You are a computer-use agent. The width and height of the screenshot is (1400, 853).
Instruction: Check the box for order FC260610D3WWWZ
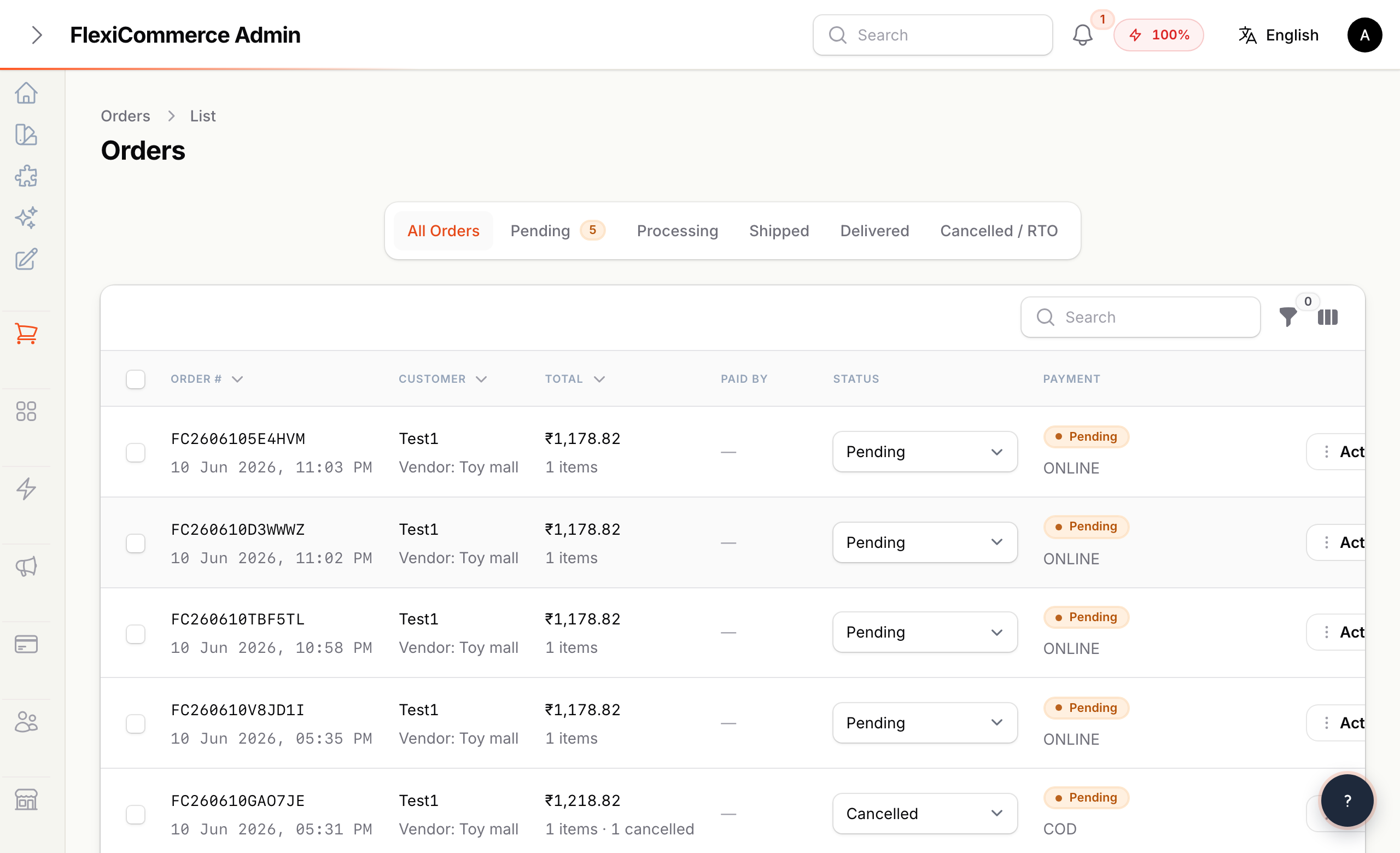click(x=135, y=544)
